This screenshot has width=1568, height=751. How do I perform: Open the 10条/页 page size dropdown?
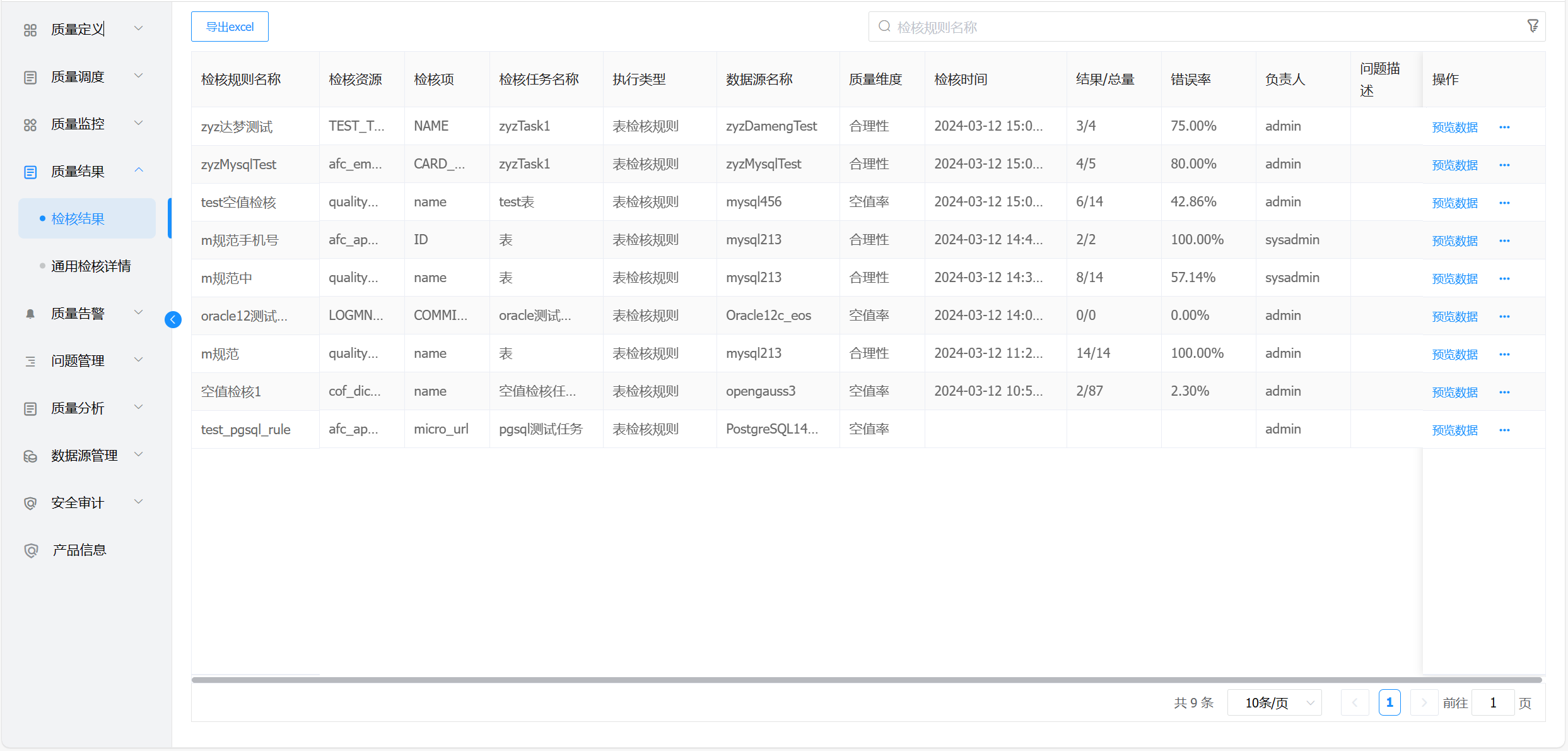[x=1274, y=702]
